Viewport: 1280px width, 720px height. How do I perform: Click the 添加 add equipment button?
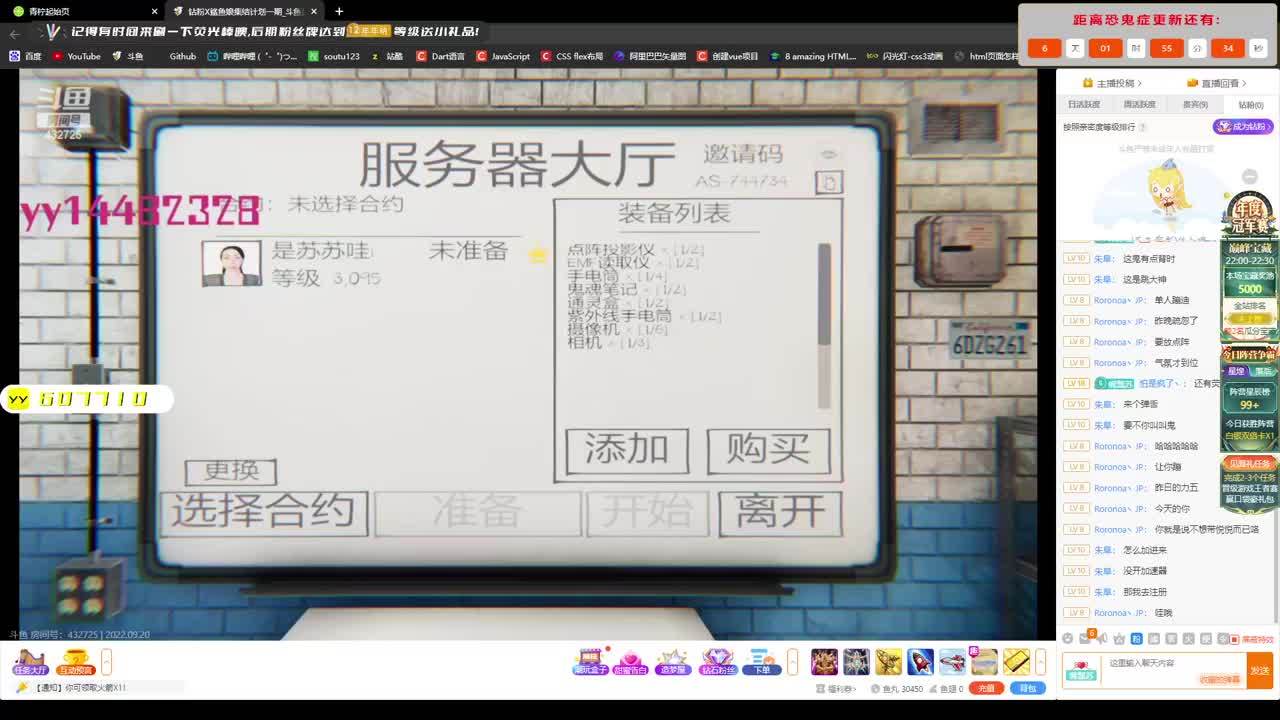(627, 450)
